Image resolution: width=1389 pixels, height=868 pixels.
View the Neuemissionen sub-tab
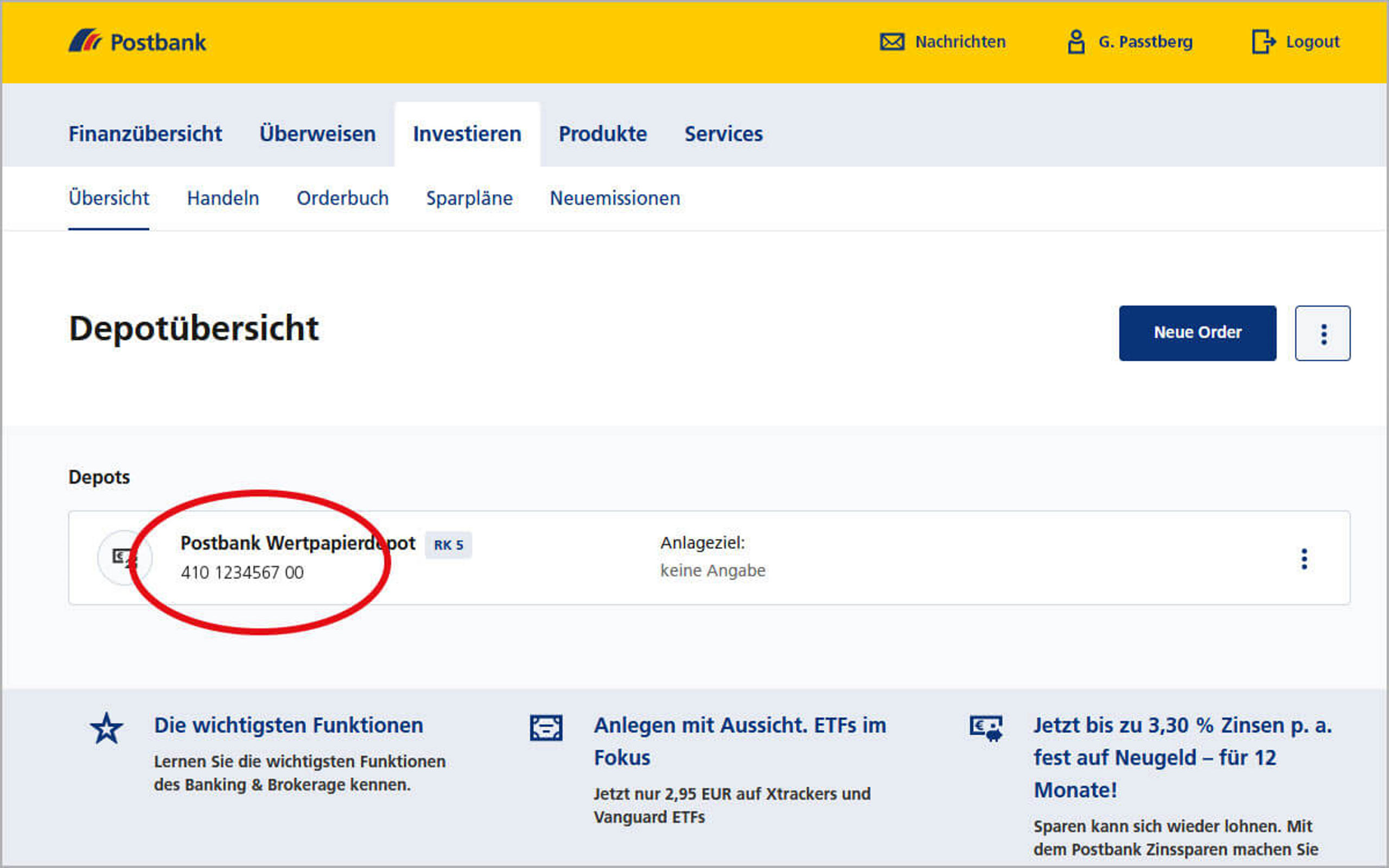tap(615, 198)
